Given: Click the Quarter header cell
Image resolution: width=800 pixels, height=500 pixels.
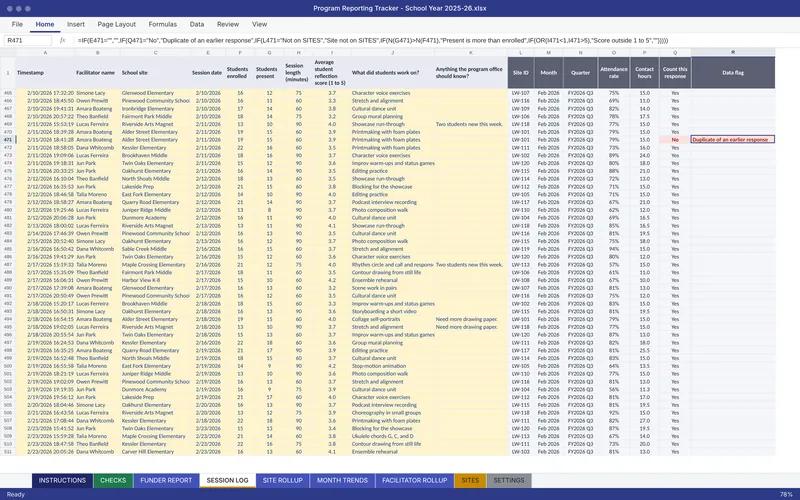Looking at the screenshot, I should pyautogui.click(x=581, y=72).
